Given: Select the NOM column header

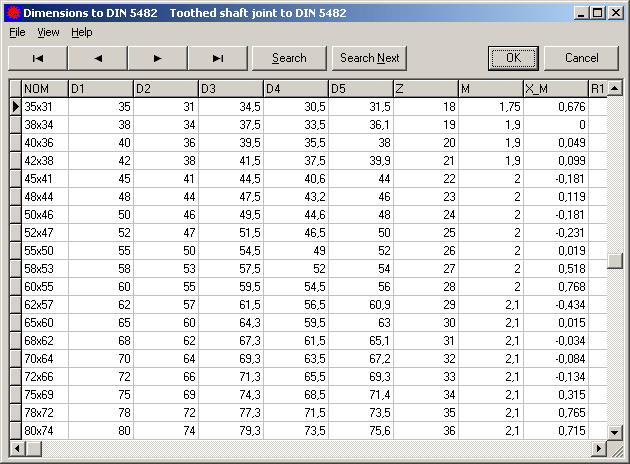Looking at the screenshot, I should pyautogui.click(x=45, y=89).
